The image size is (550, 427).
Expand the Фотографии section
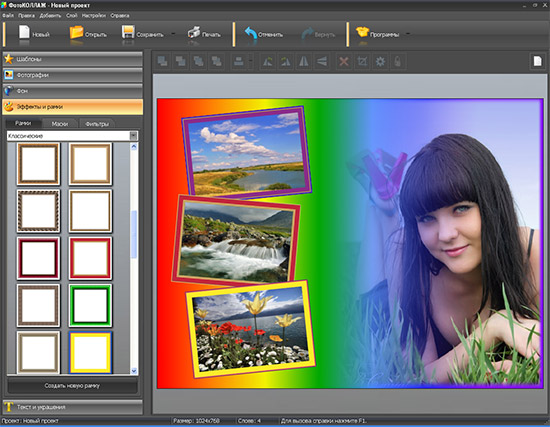[x=73, y=75]
